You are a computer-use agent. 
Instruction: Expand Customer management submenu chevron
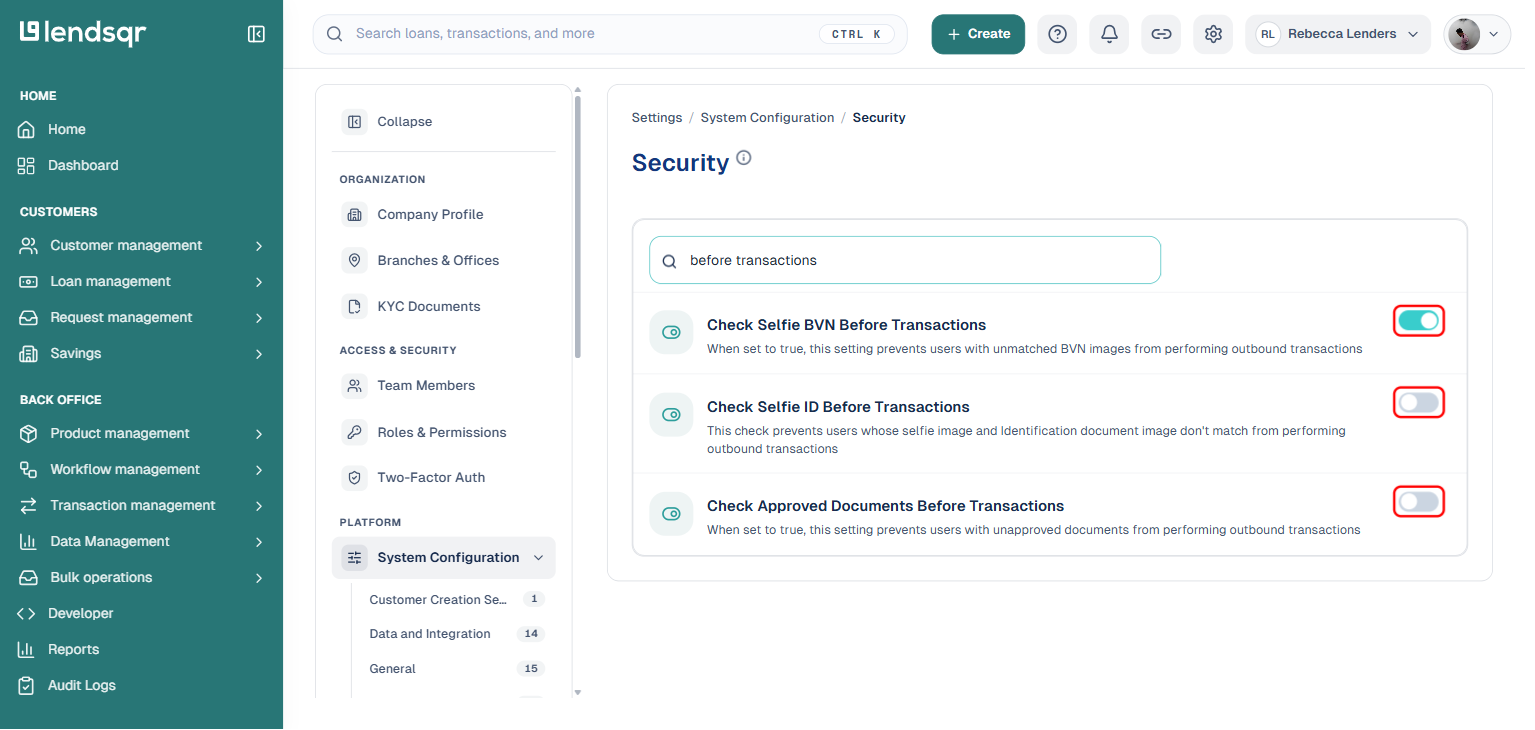pyautogui.click(x=259, y=246)
